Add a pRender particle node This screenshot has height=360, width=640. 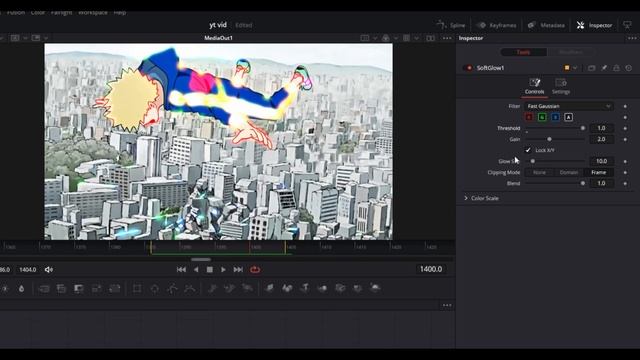coord(247,289)
